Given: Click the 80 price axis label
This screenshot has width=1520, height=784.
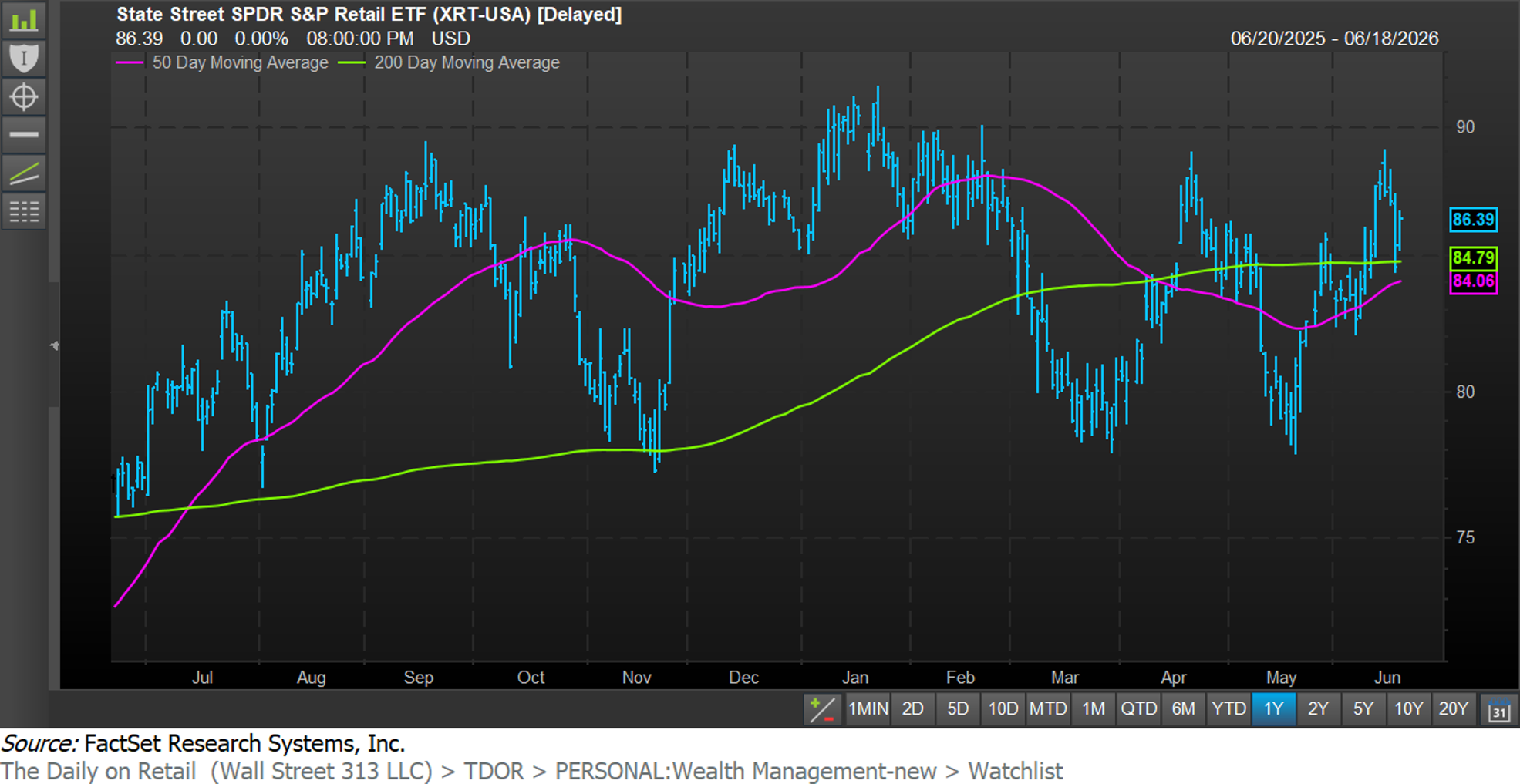Looking at the screenshot, I should click(x=1465, y=392).
